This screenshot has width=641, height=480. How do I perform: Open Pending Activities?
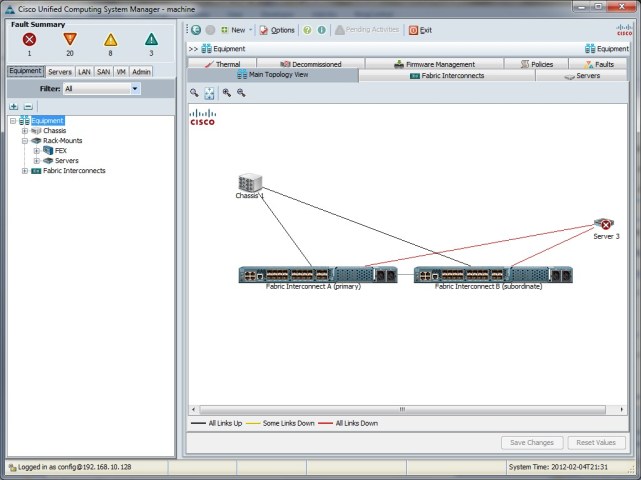pyautogui.click(x=367, y=30)
